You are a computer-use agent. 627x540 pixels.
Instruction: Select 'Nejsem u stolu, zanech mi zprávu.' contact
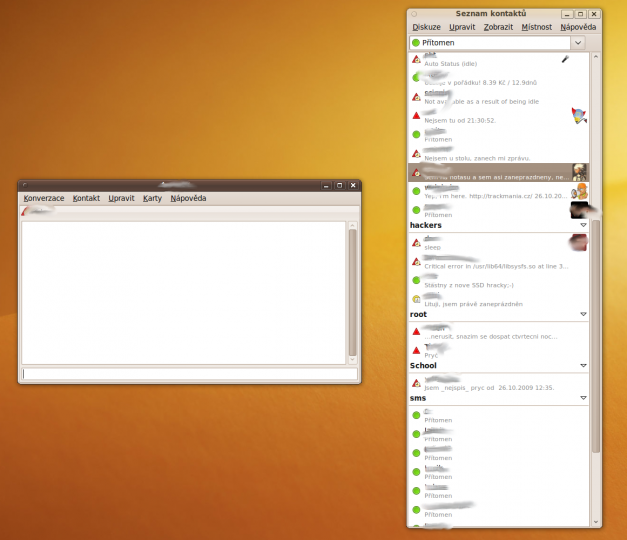[x=499, y=154]
